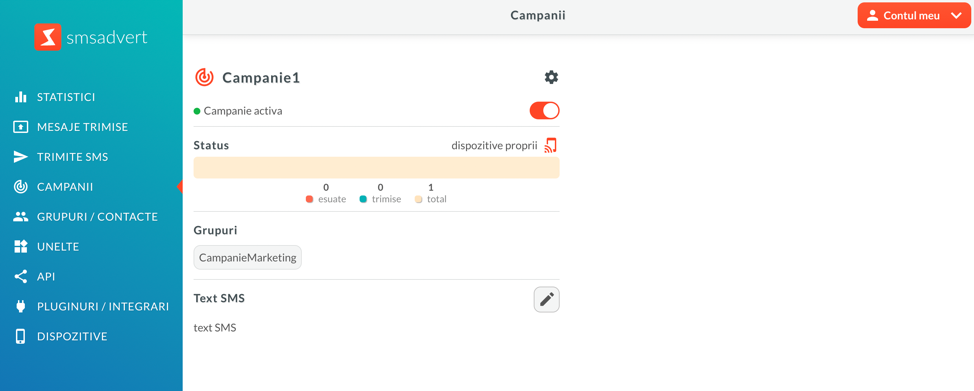This screenshot has width=974, height=391.
Task: Click the CampanieMarketing group tag
Action: [248, 257]
